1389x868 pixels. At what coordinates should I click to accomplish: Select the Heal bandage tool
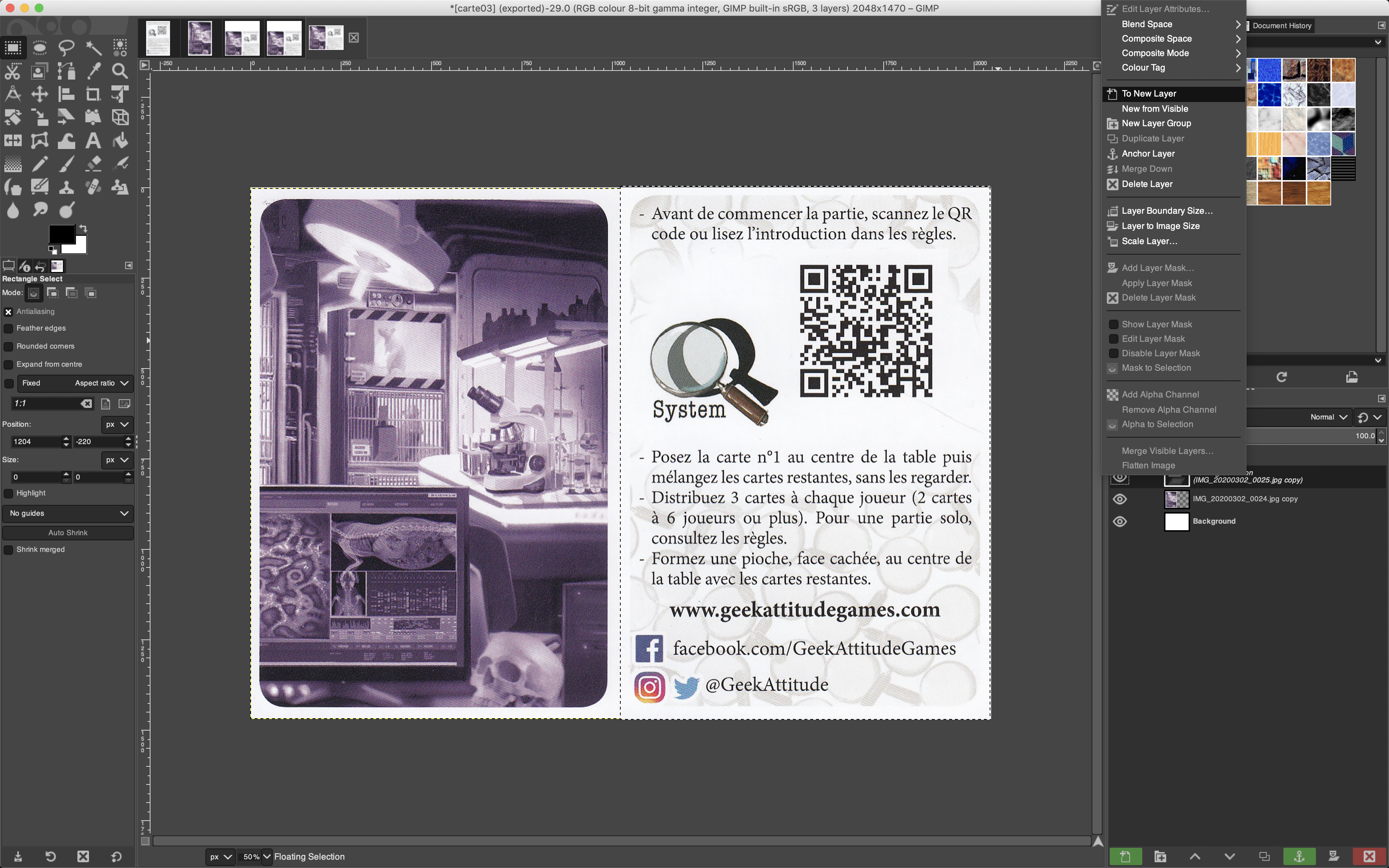click(93, 187)
